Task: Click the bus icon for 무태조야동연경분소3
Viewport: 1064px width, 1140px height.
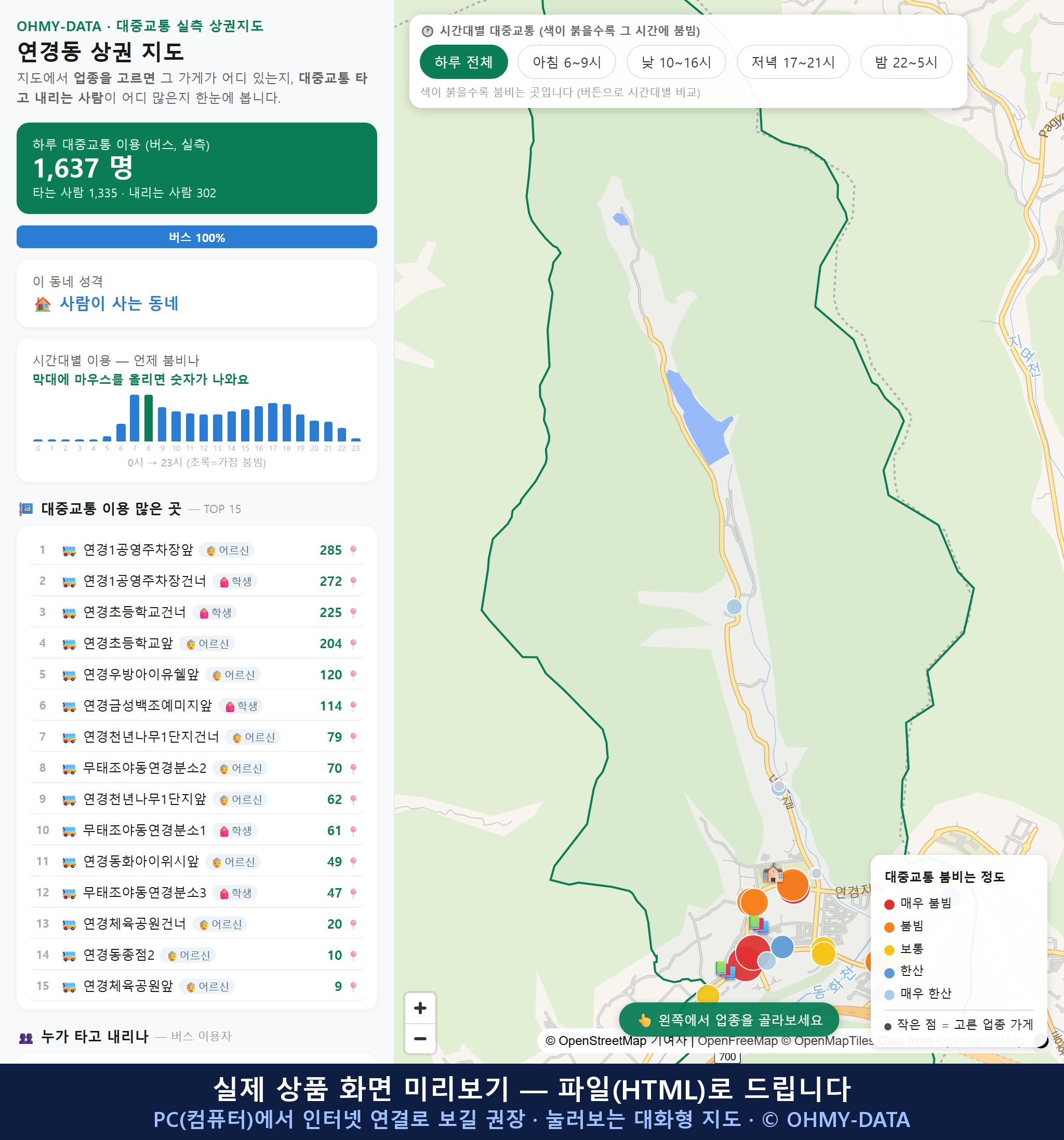Action: click(69, 893)
